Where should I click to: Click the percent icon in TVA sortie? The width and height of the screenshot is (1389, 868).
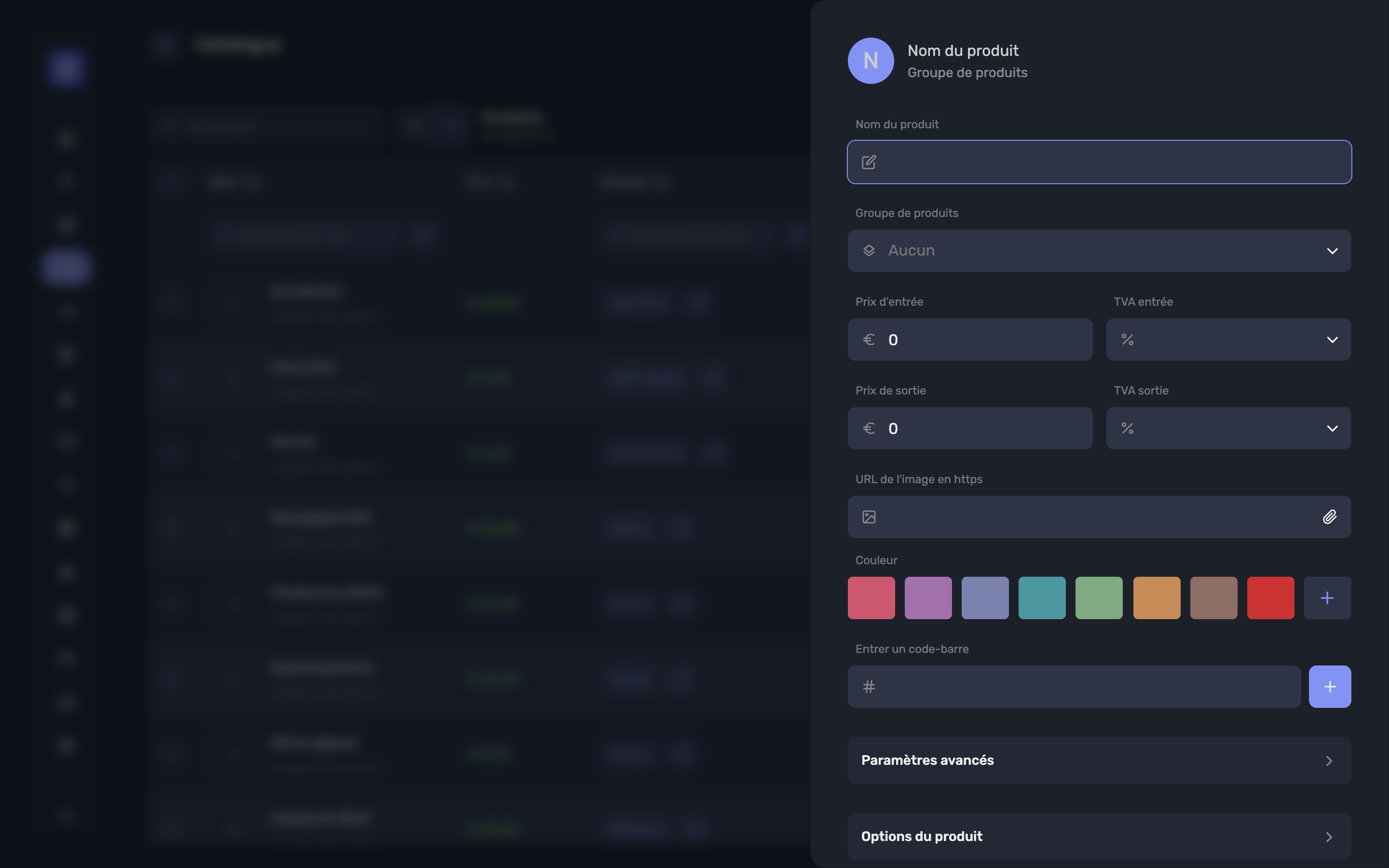pos(1127,428)
